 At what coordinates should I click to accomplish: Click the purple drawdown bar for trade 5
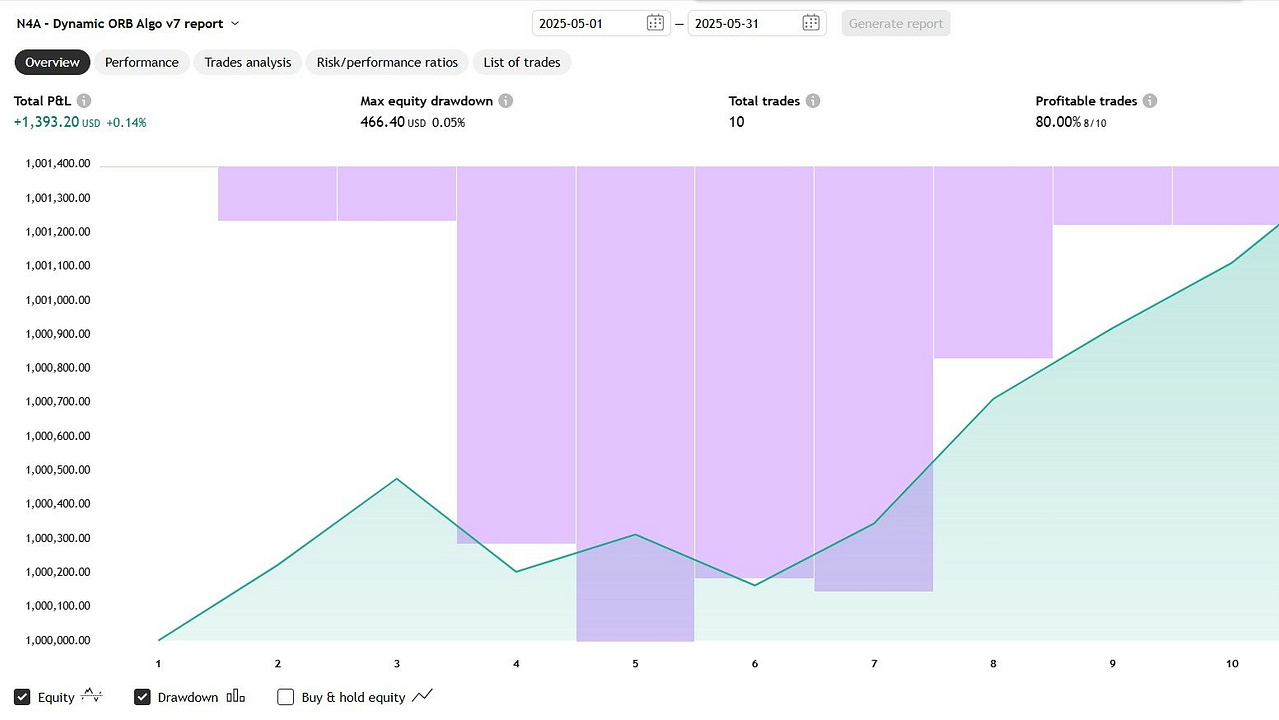(x=635, y=404)
